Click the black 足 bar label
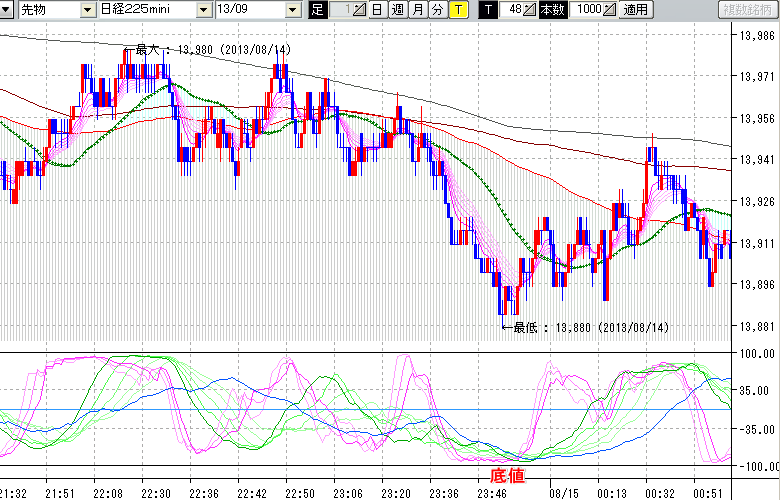780x500 pixels. tap(317, 10)
